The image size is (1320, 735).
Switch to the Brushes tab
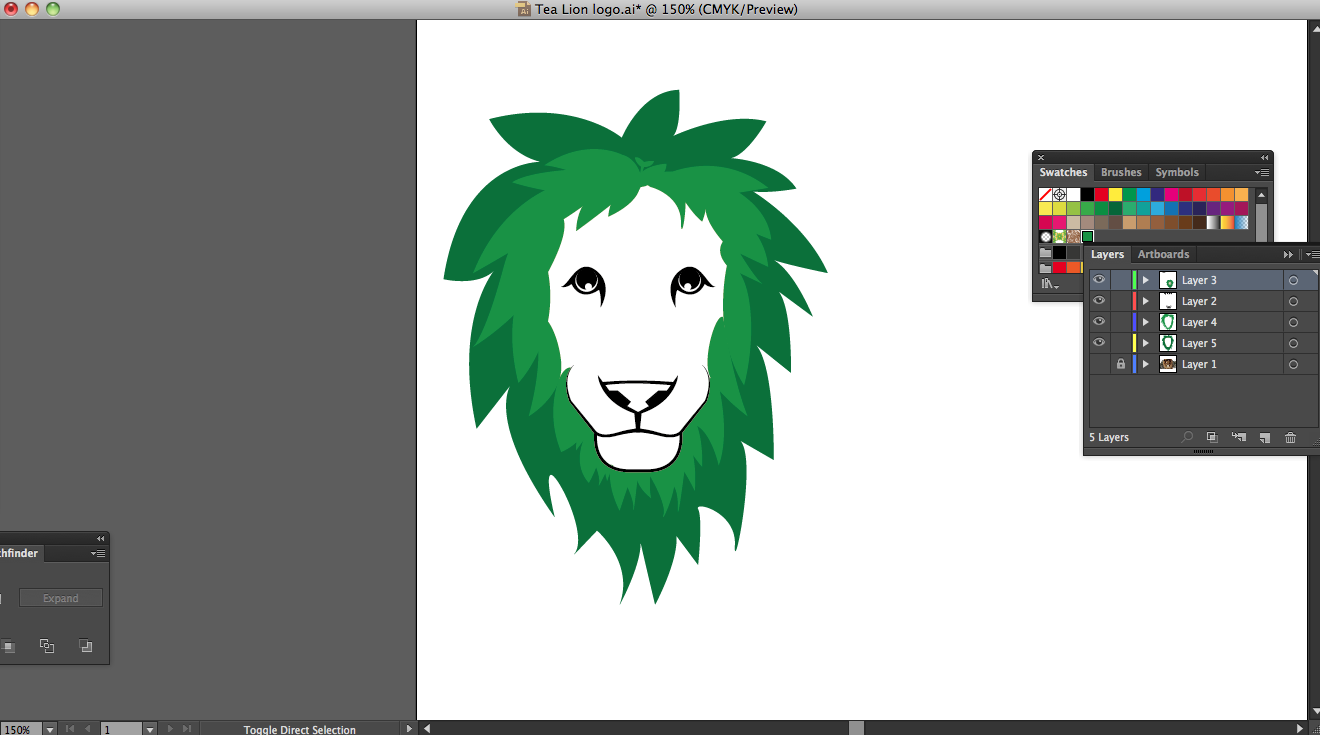pyautogui.click(x=1121, y=172)
